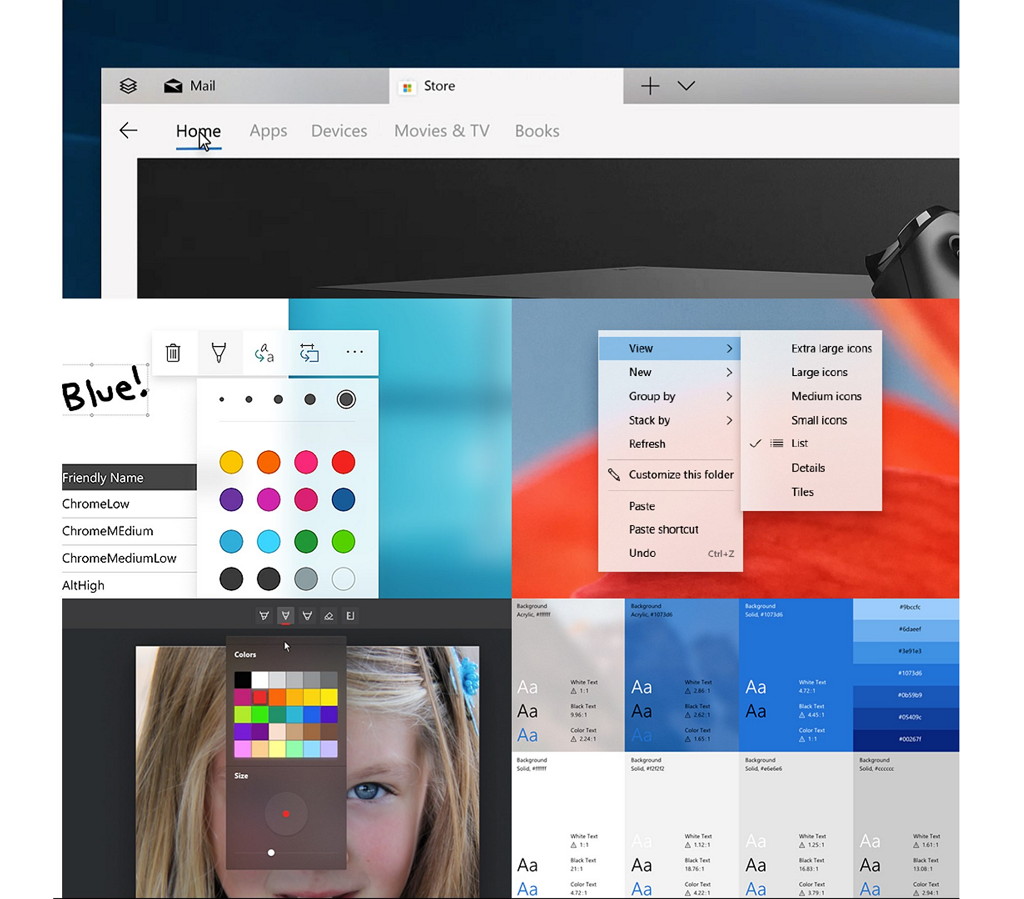The image size is (1024, 899).
Task: Expand the Group by submenu arrow
Action: pyautogui.click(x=729, y=396)
